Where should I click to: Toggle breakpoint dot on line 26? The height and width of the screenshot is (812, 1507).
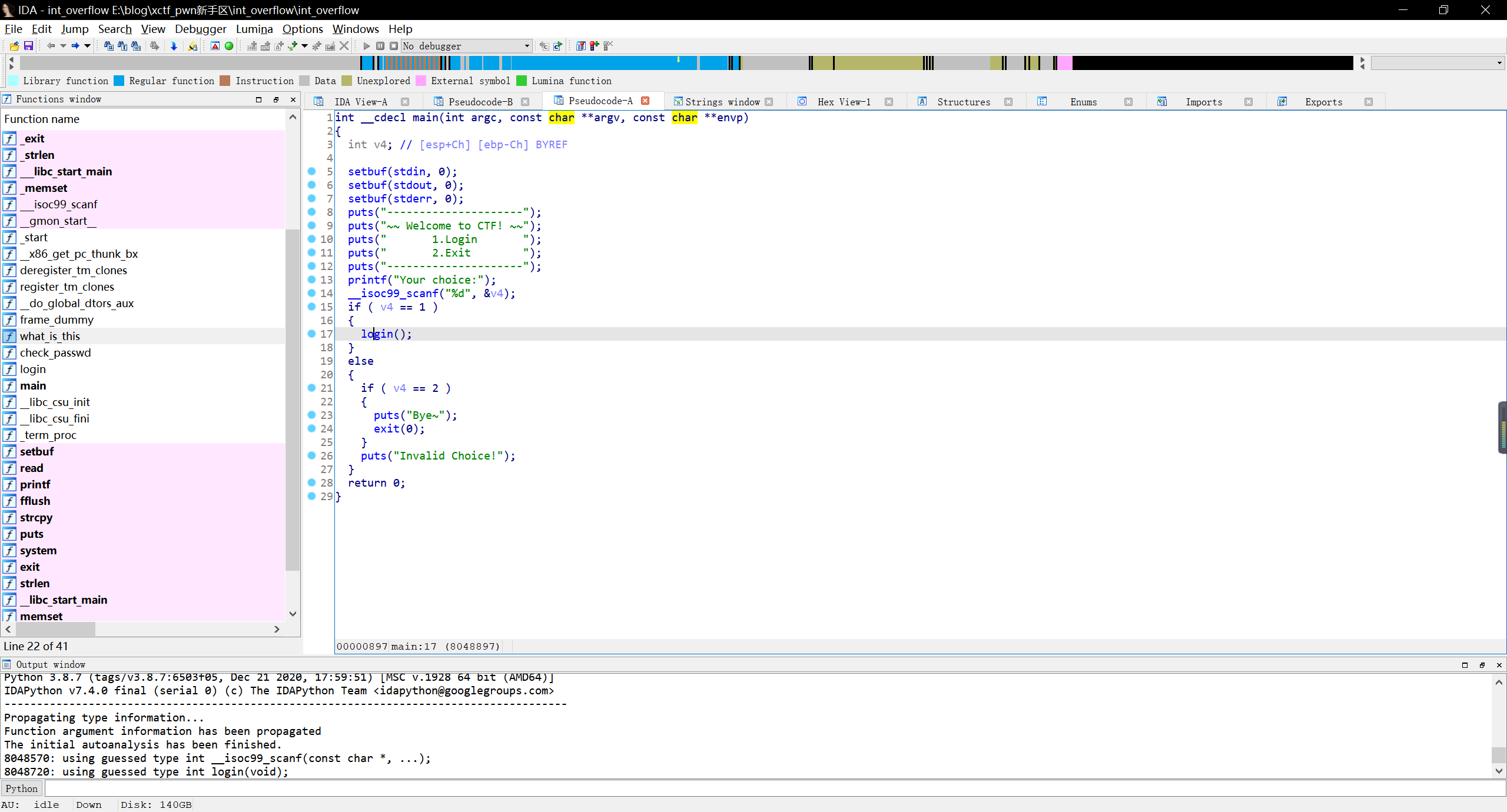point(312,455)
